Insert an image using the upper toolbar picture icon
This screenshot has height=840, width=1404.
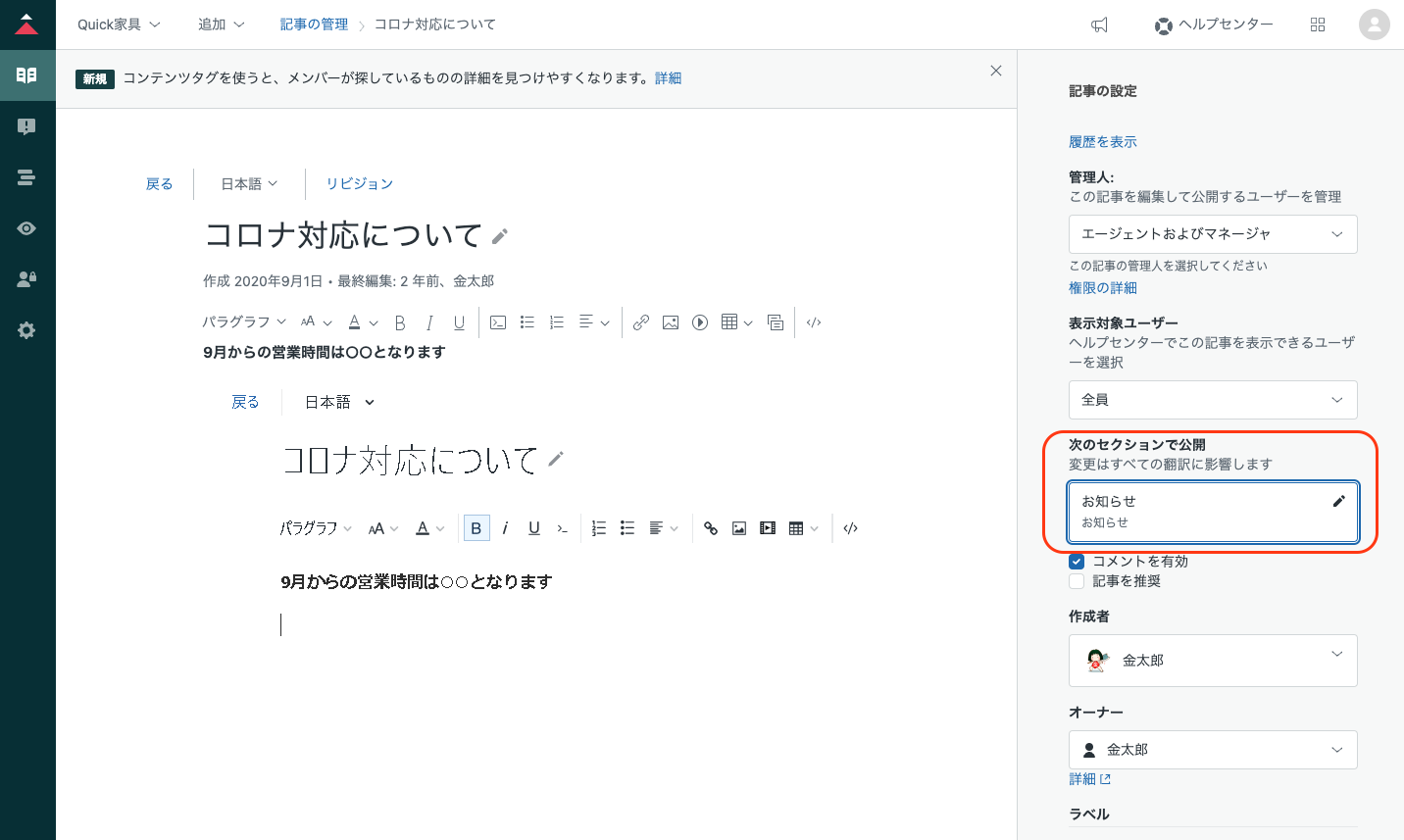click(x=671, y=322)
